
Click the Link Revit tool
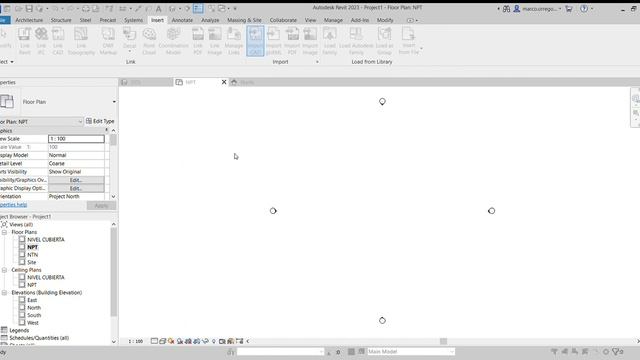click(24, 41)
